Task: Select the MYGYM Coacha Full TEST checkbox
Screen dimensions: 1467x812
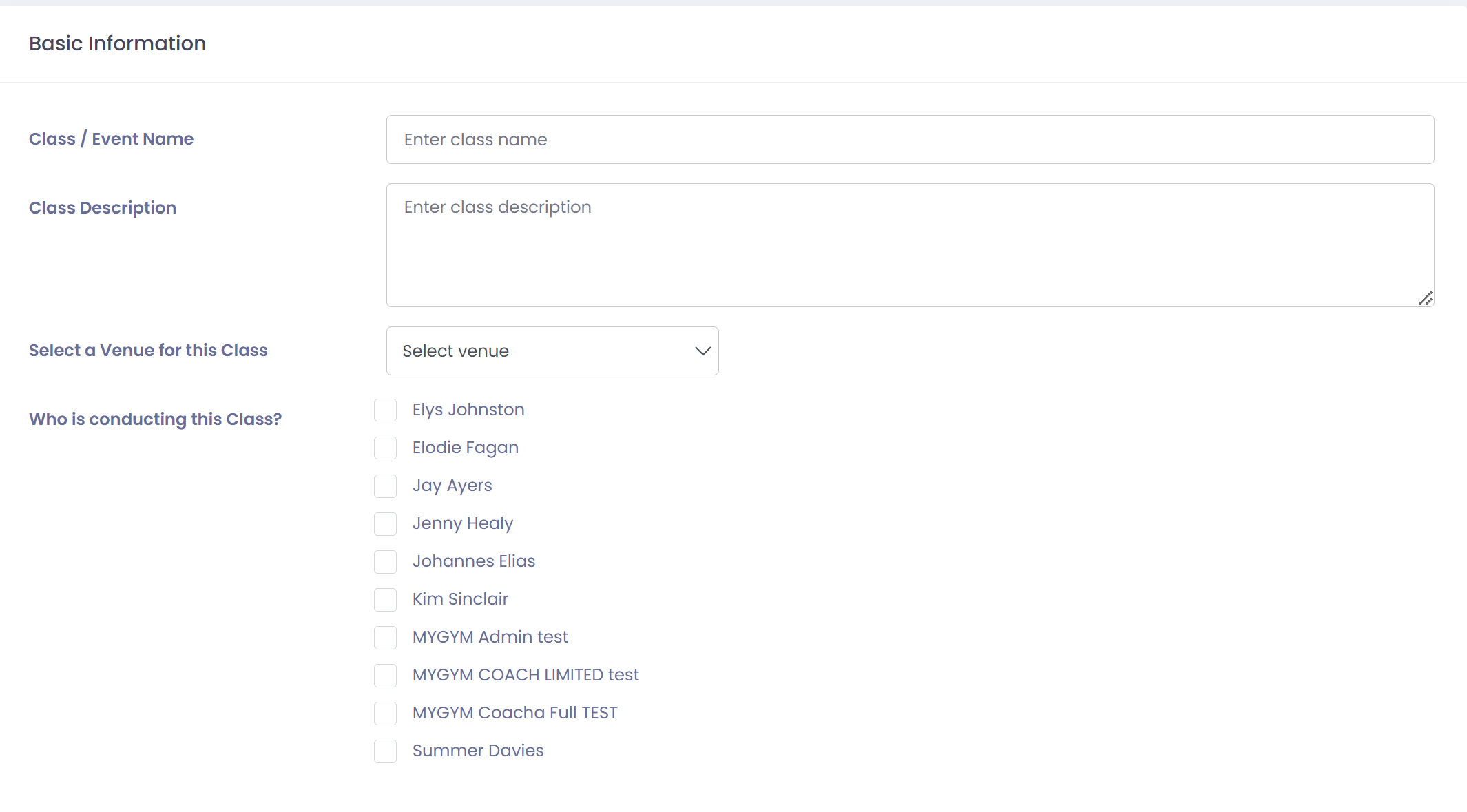Action: coord(385,714)
